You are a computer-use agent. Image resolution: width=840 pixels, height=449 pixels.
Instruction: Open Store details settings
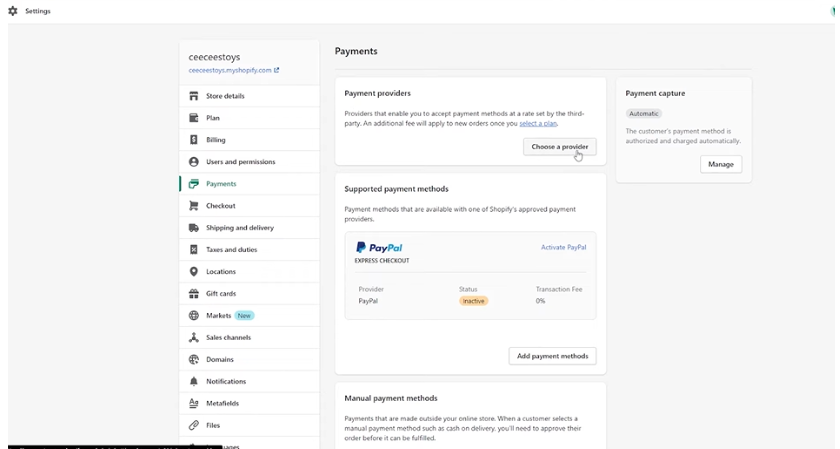[249, 96]
